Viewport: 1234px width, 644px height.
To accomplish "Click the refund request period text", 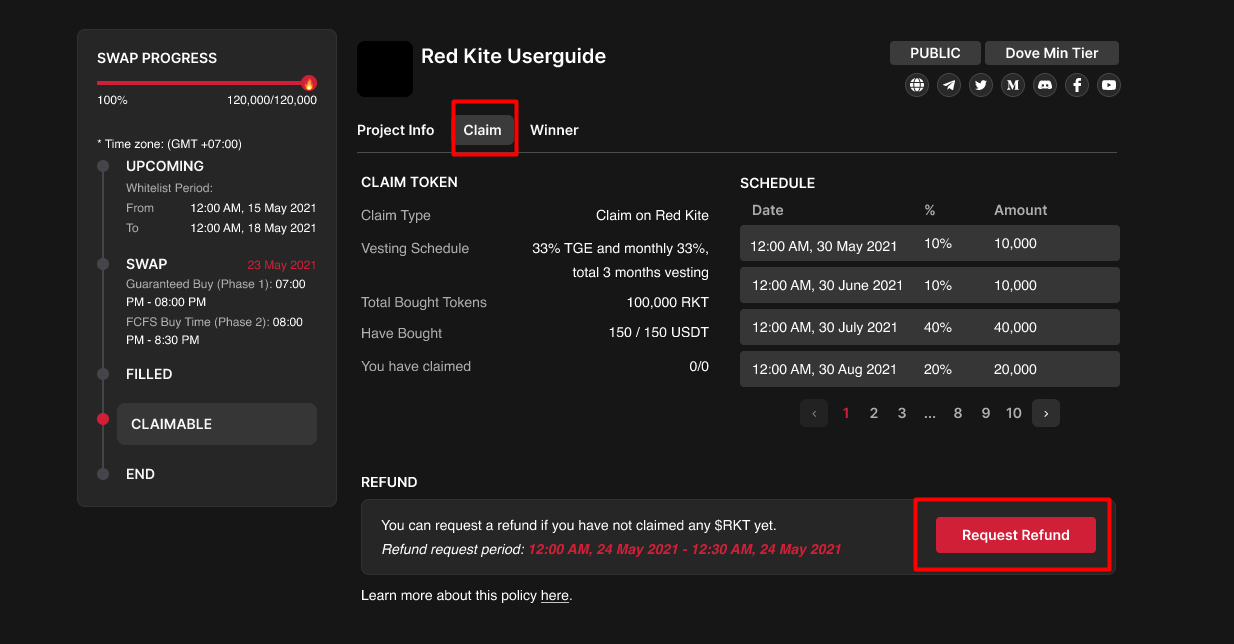I will point(611,549).
